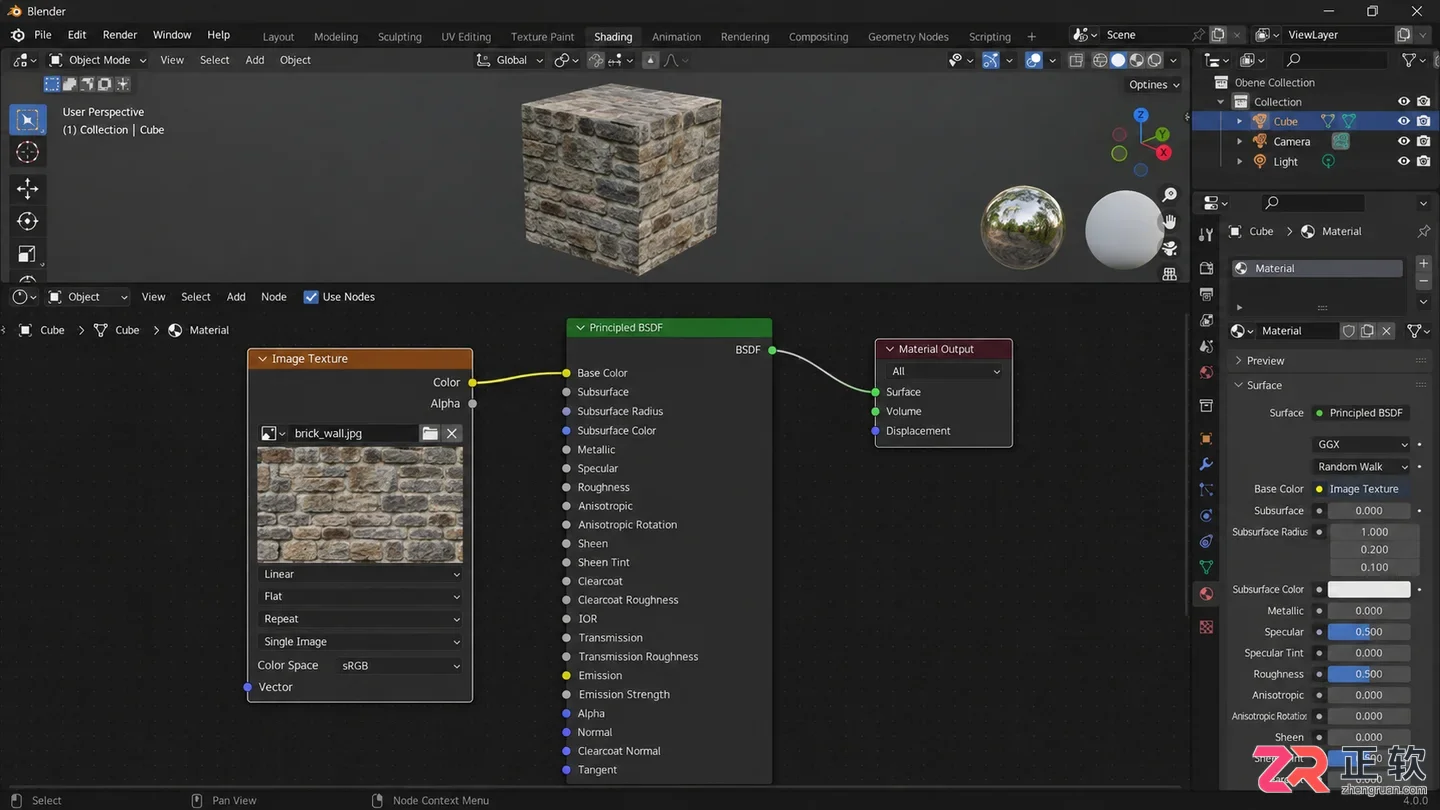Open the viewport Options dropdown

point(1154,85)
